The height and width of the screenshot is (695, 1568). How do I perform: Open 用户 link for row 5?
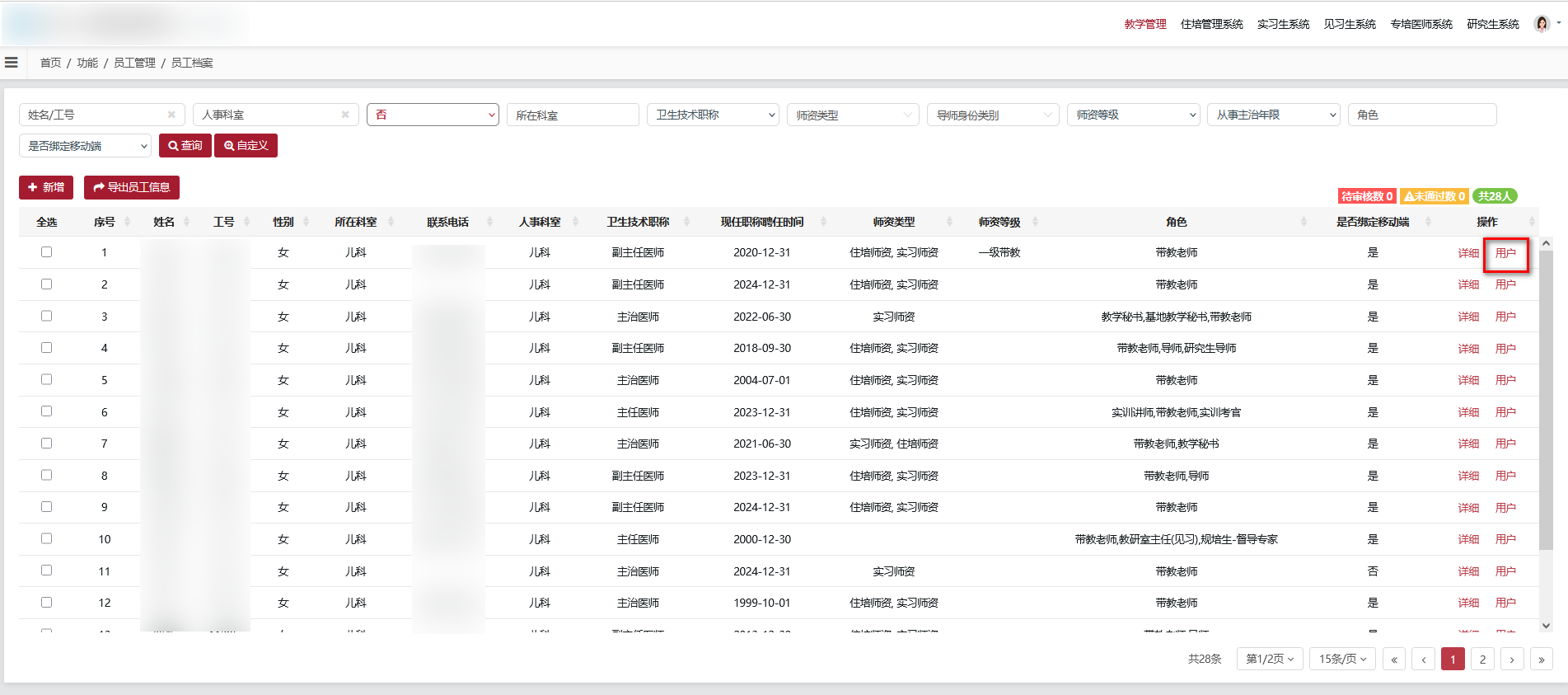pyautogui.click(x=1505, y=380)
